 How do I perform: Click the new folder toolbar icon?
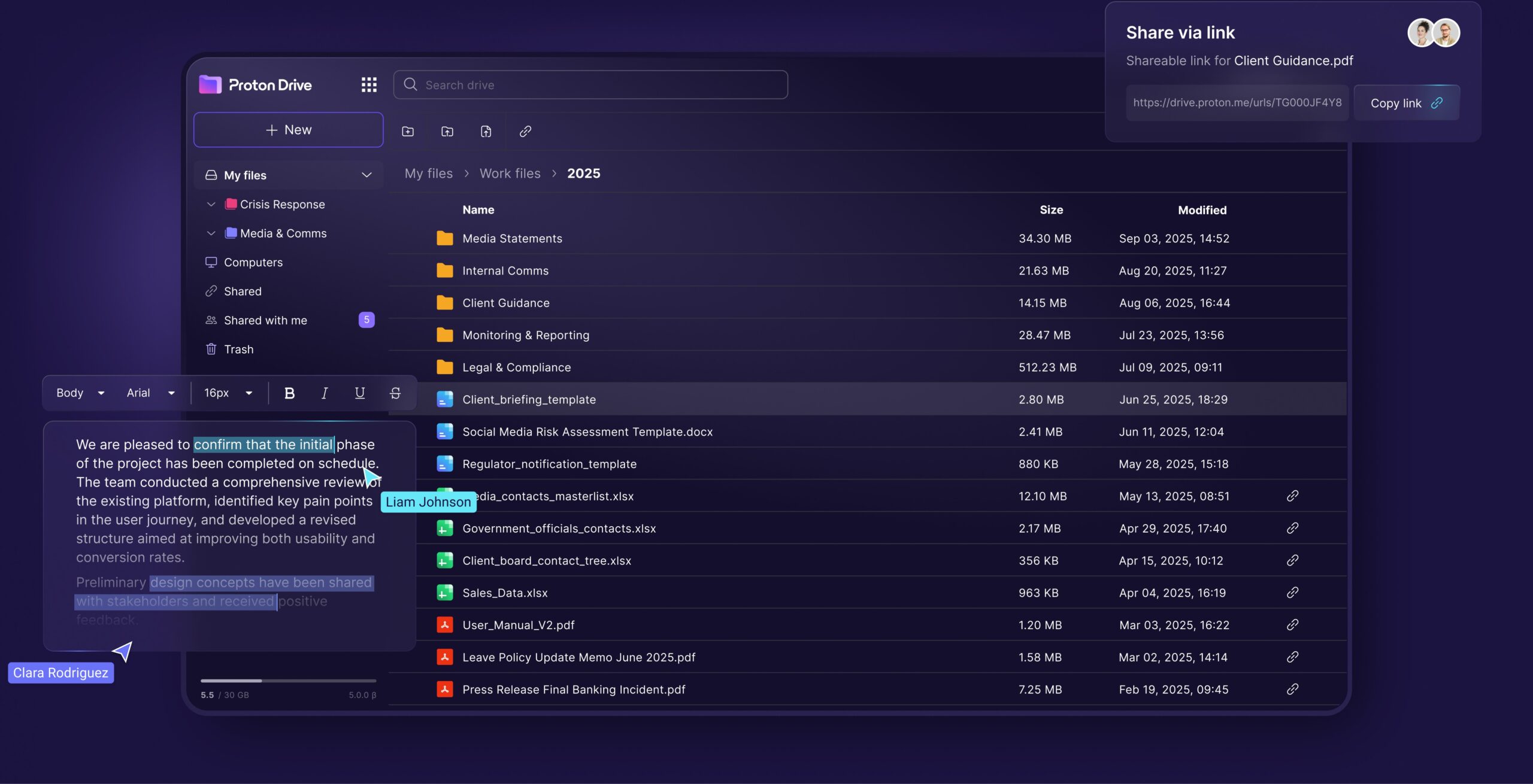tap(408, 131)
